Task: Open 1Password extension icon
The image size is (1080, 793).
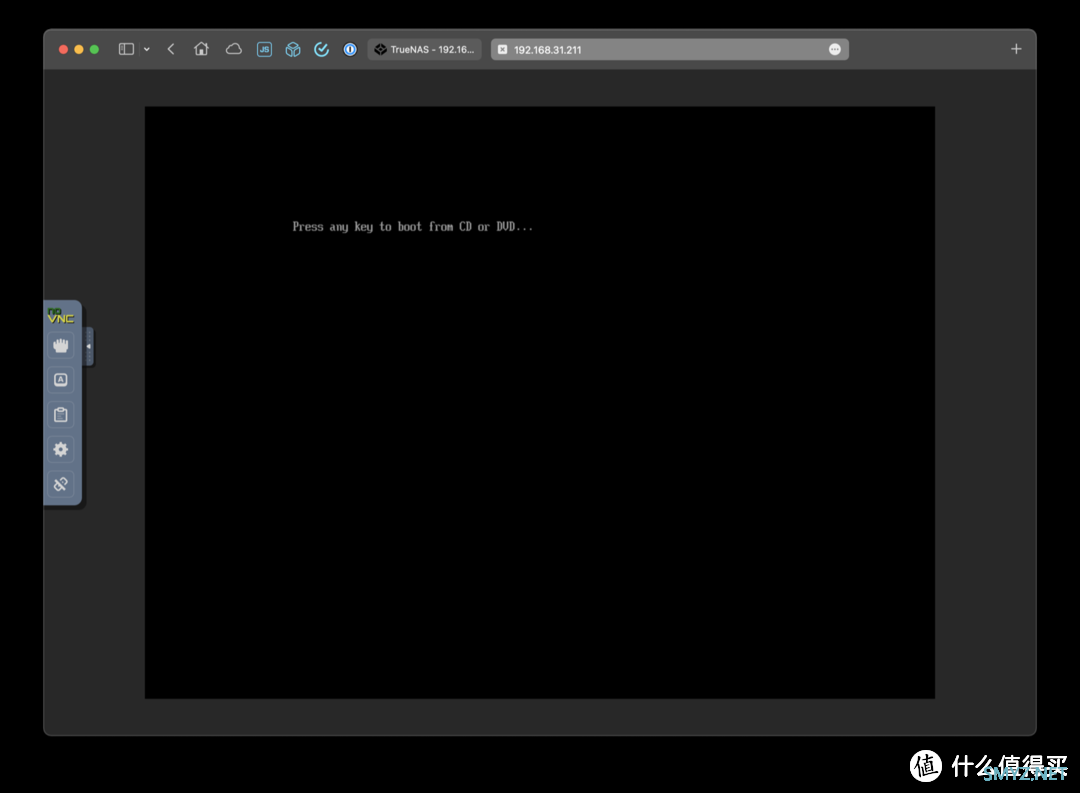Action: click(350, 49)
